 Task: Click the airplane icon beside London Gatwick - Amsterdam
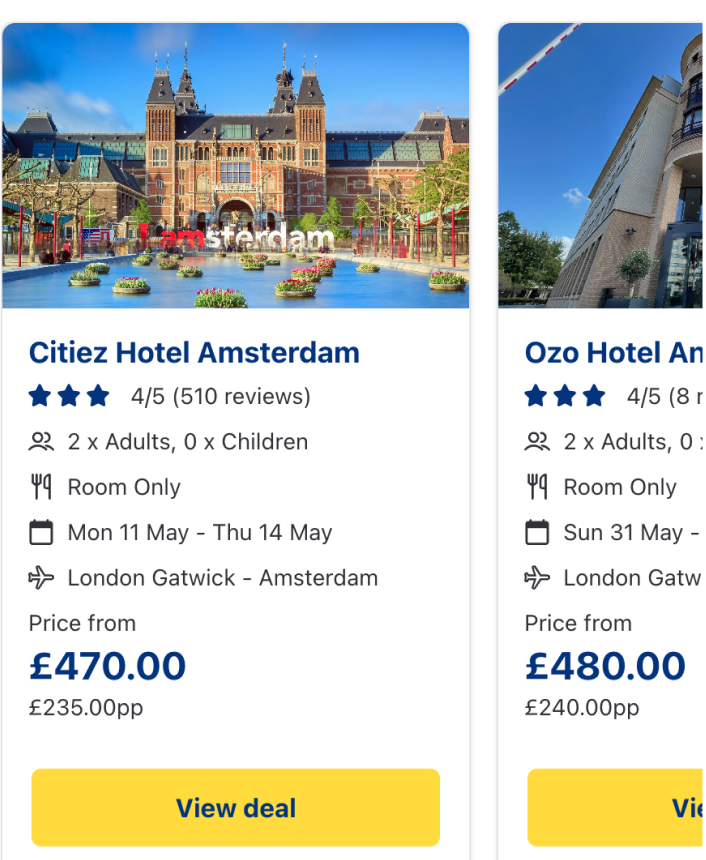coord(41,578)
